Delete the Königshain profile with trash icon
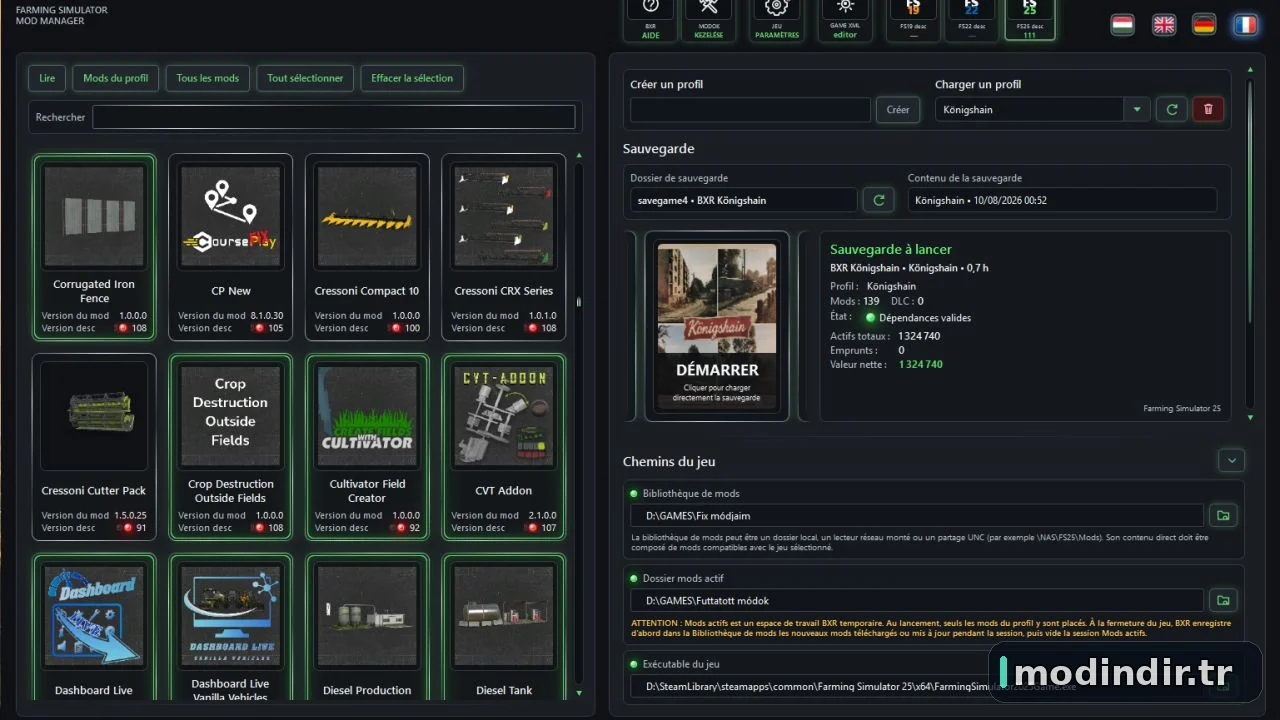Screen dimensions: 1280x720 (x=1208, y=109)
